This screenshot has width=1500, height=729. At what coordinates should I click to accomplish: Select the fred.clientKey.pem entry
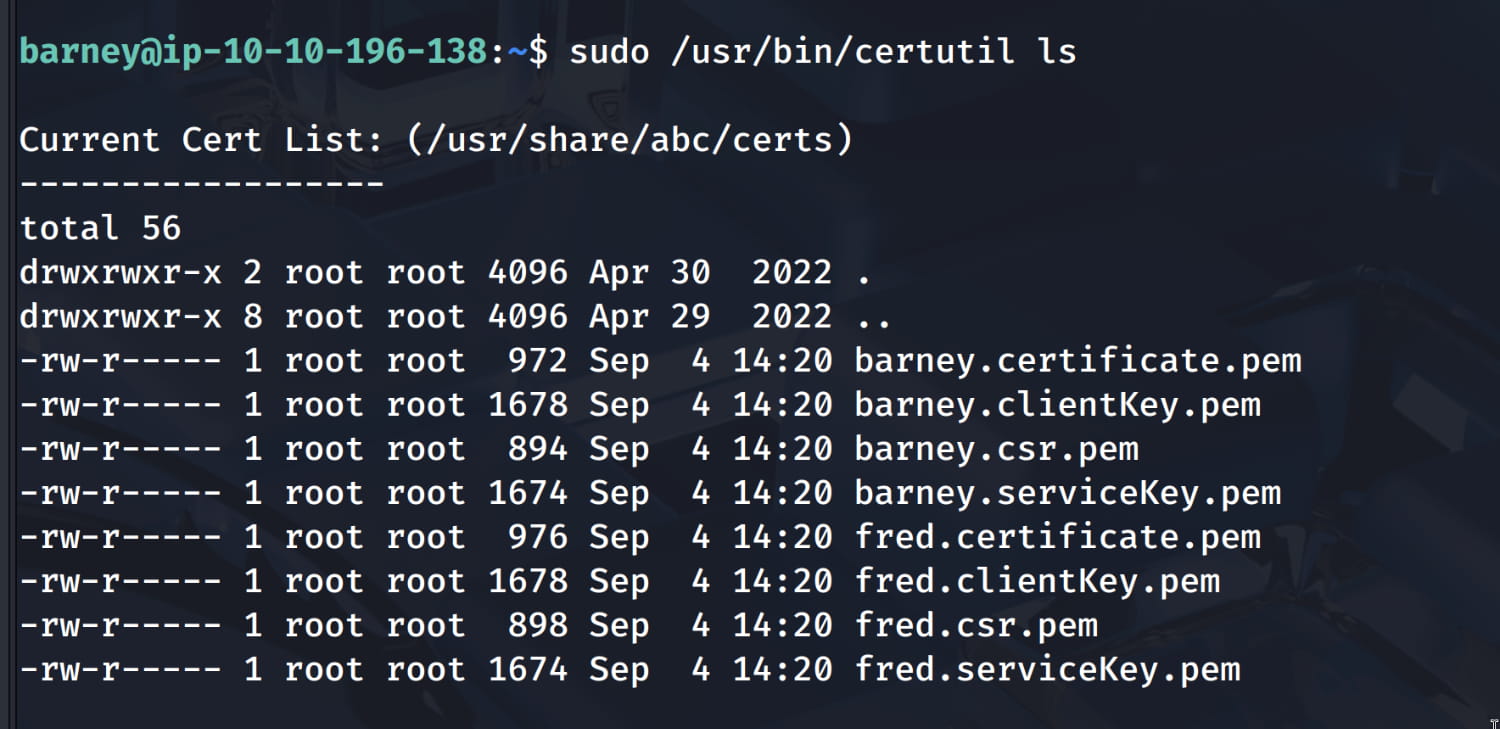click(1037, 581)
